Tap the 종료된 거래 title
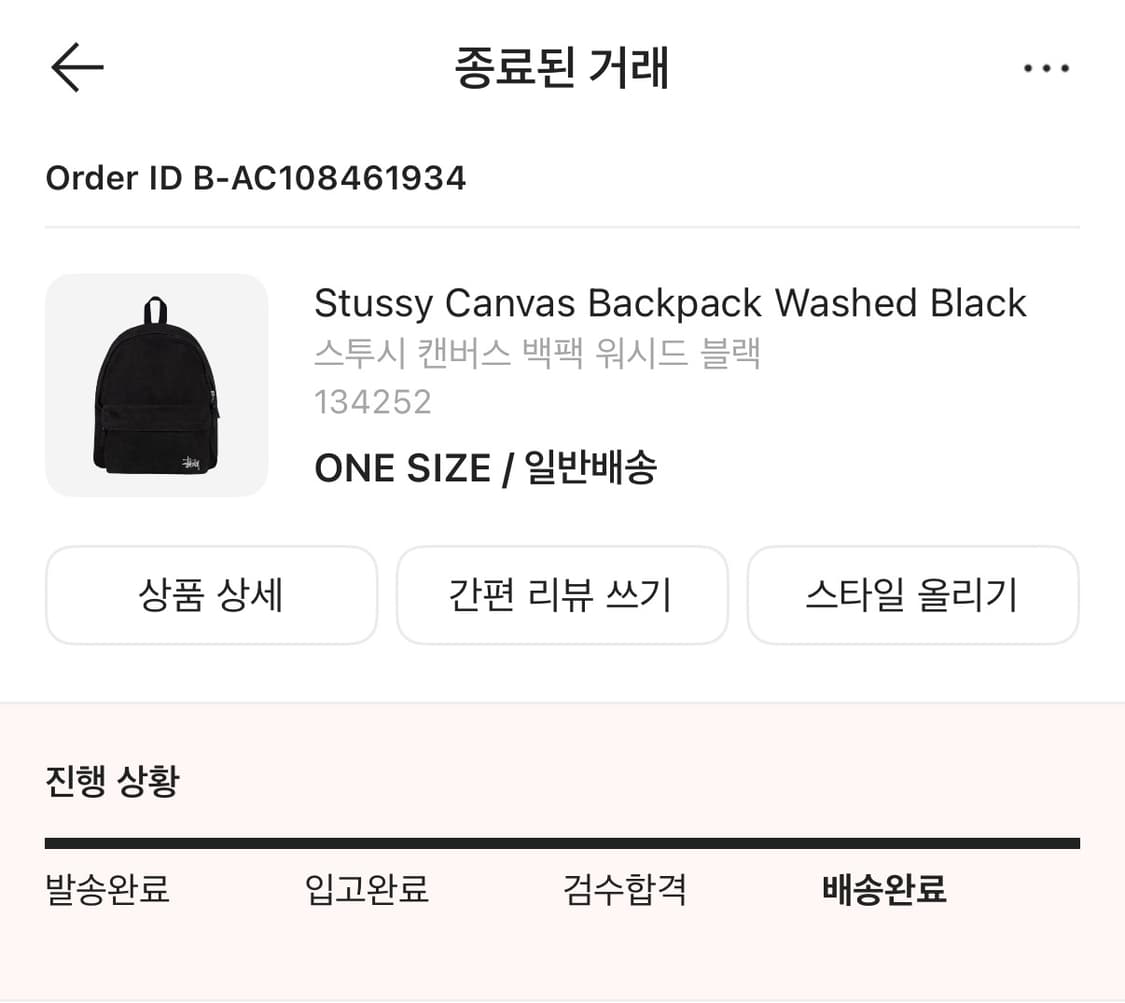Image resolution: width=1125 pixels, height=1003 pixels. (562, 67)
